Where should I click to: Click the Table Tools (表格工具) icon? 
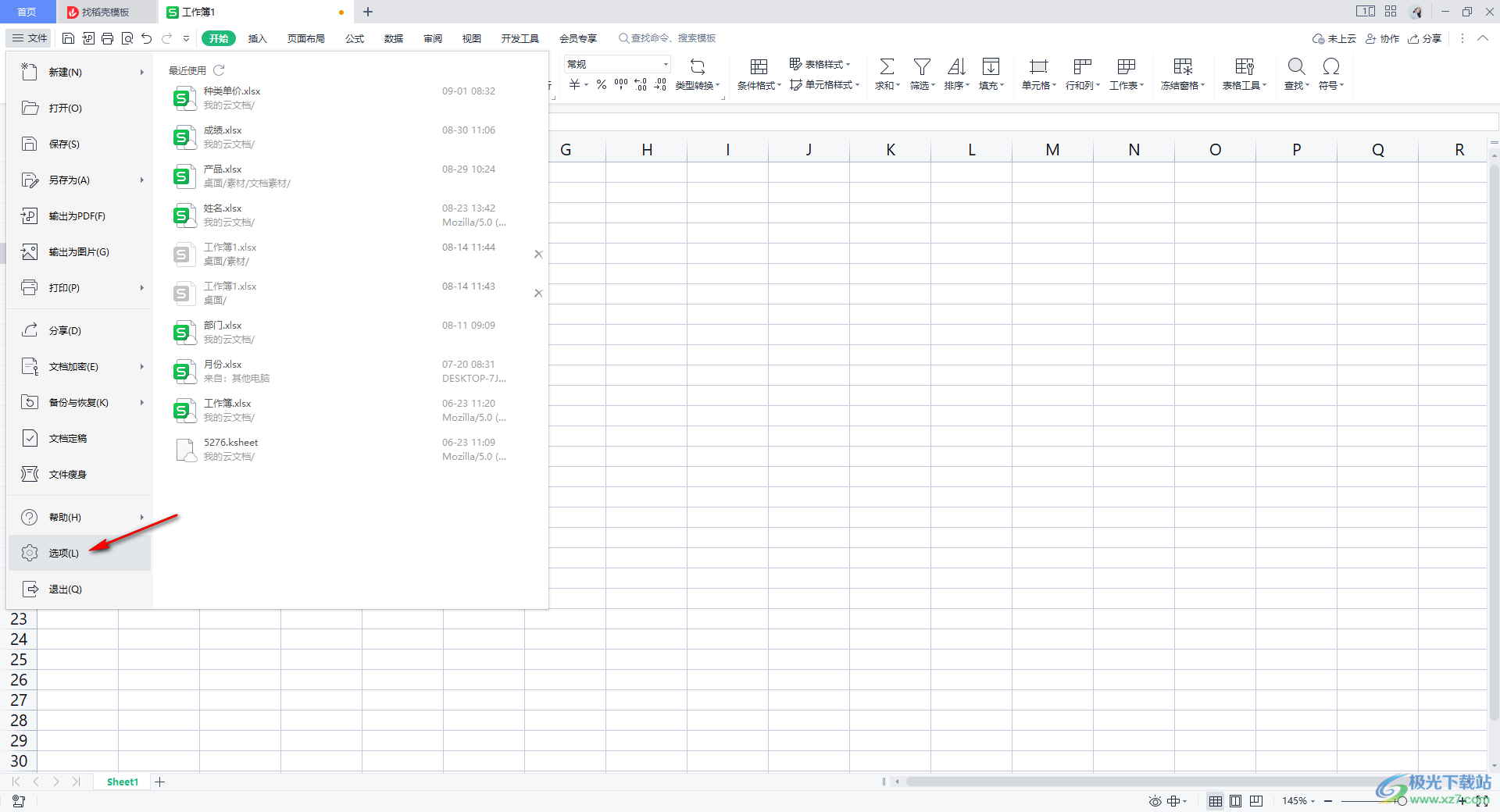tap(1245, 66)
